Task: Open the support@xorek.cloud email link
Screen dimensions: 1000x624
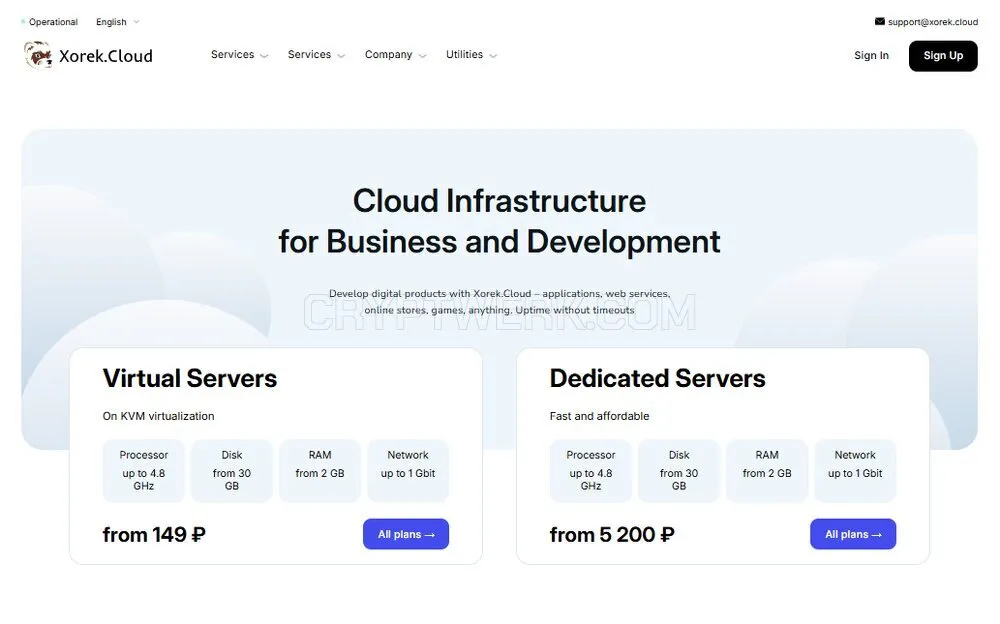Action: tap(932, 22)
